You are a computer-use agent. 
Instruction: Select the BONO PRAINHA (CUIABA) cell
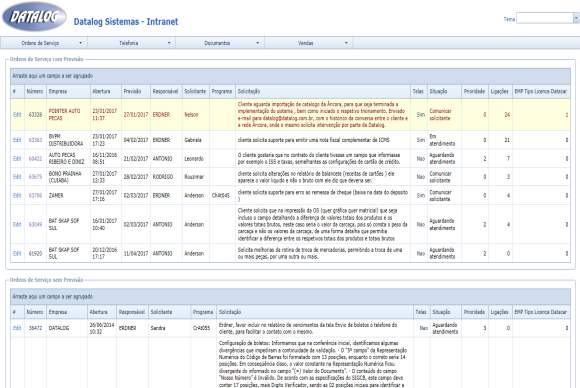click(x=68, y=177)
